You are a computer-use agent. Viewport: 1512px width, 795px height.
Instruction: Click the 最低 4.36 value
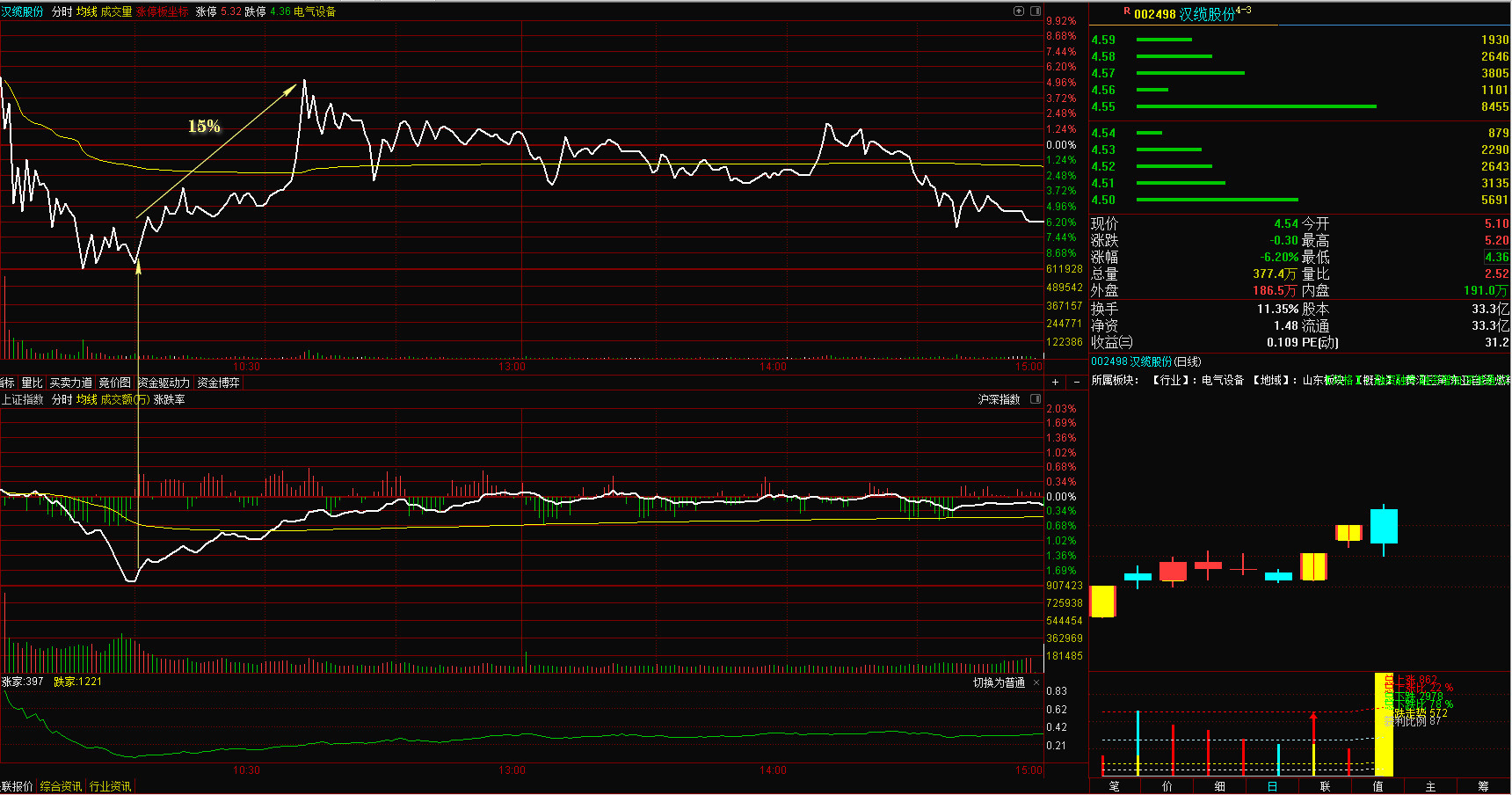point(1496,257)
